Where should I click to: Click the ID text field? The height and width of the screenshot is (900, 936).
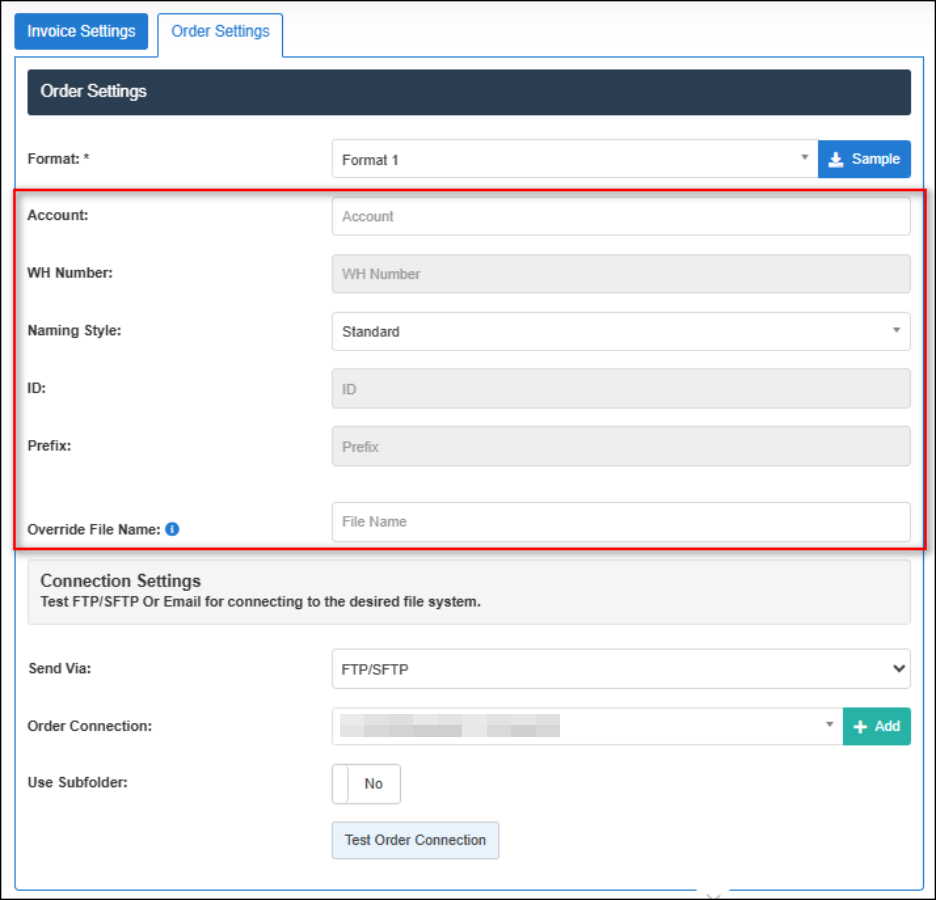tap(620, 389)
